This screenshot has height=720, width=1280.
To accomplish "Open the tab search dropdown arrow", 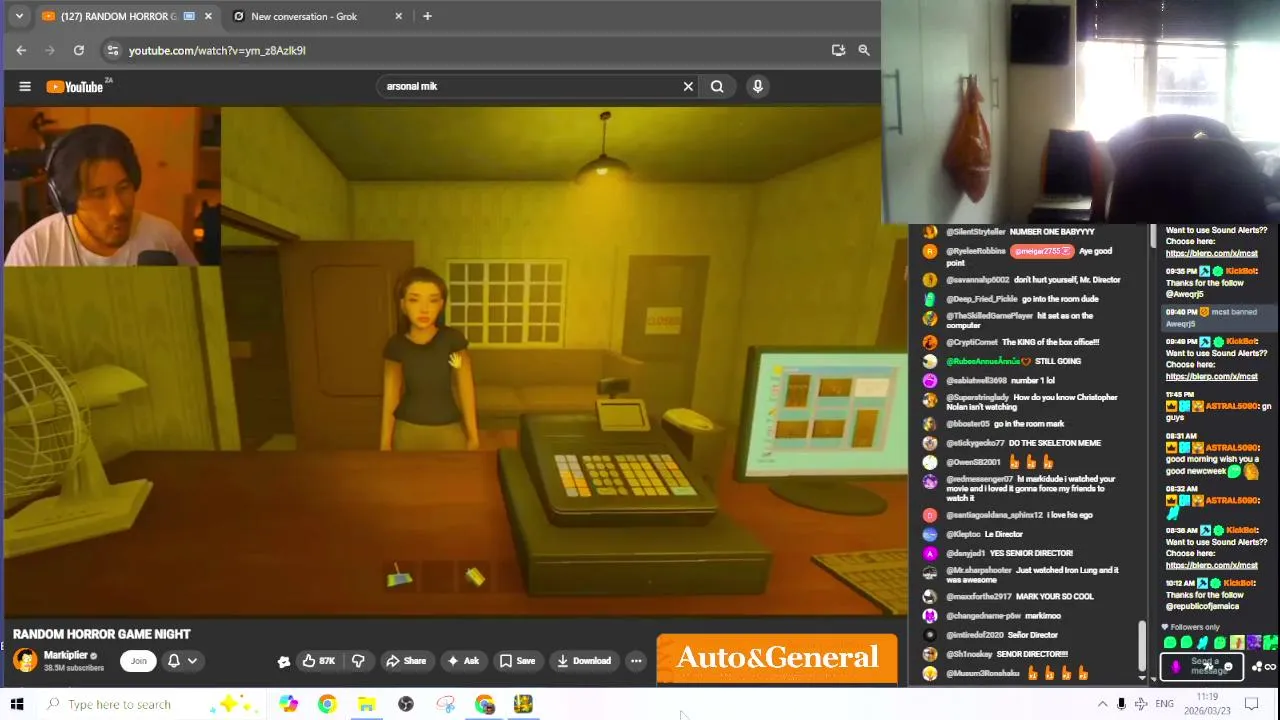I will click(18, 16).
